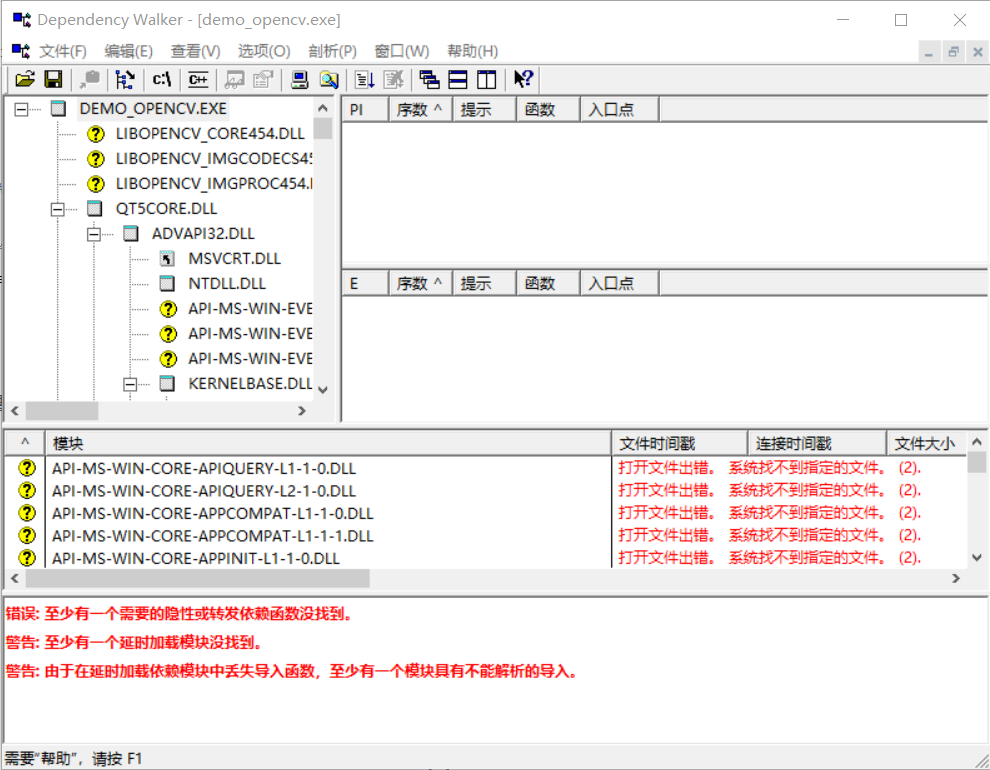Click the context Help arrow icon
The height and width of the screenshot is (770, 990).
coord(523,79)
